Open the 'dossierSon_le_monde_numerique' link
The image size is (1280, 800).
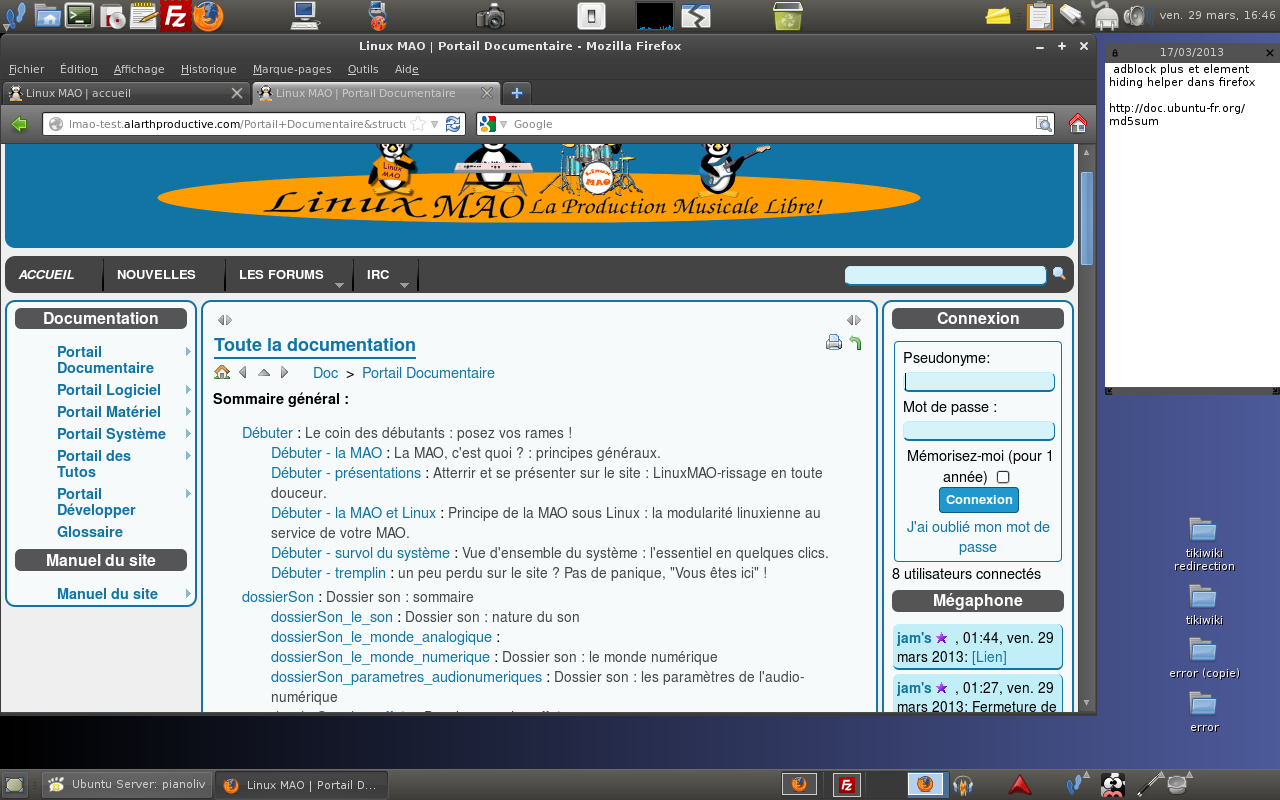pyautogui.click(x=380, y=657)
